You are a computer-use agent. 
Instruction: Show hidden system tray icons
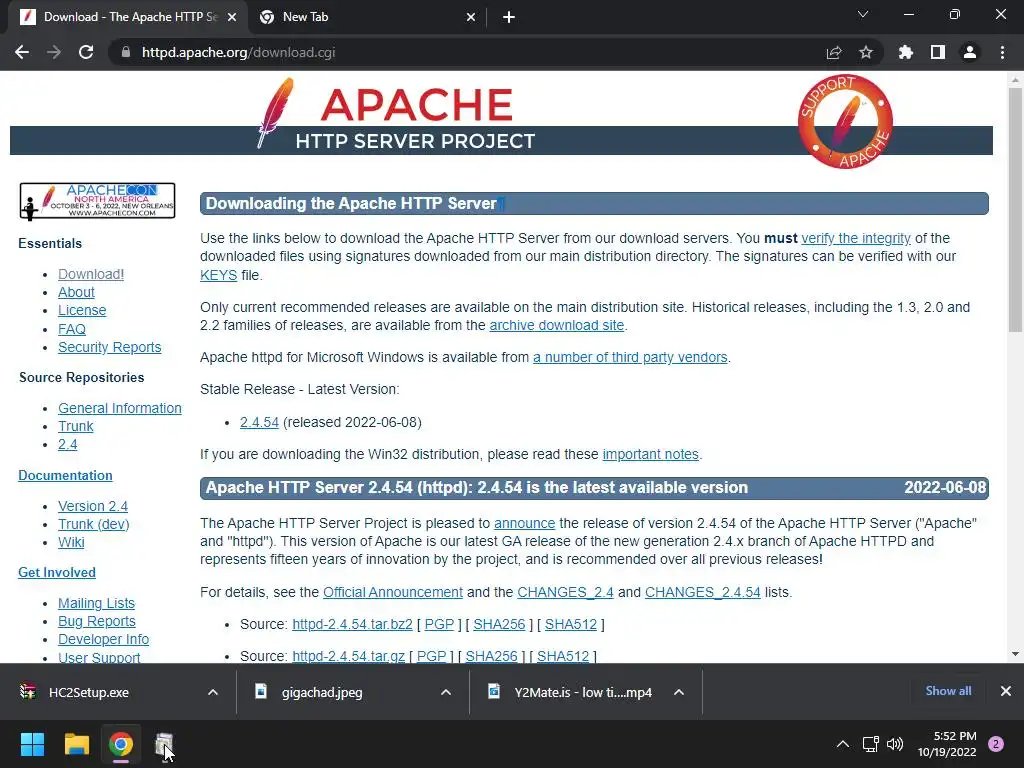click(x=843, y=744)
